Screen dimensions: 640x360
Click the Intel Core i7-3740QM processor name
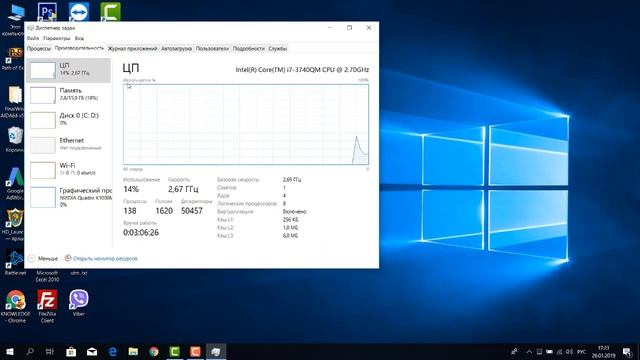click(x=302, y=69)
